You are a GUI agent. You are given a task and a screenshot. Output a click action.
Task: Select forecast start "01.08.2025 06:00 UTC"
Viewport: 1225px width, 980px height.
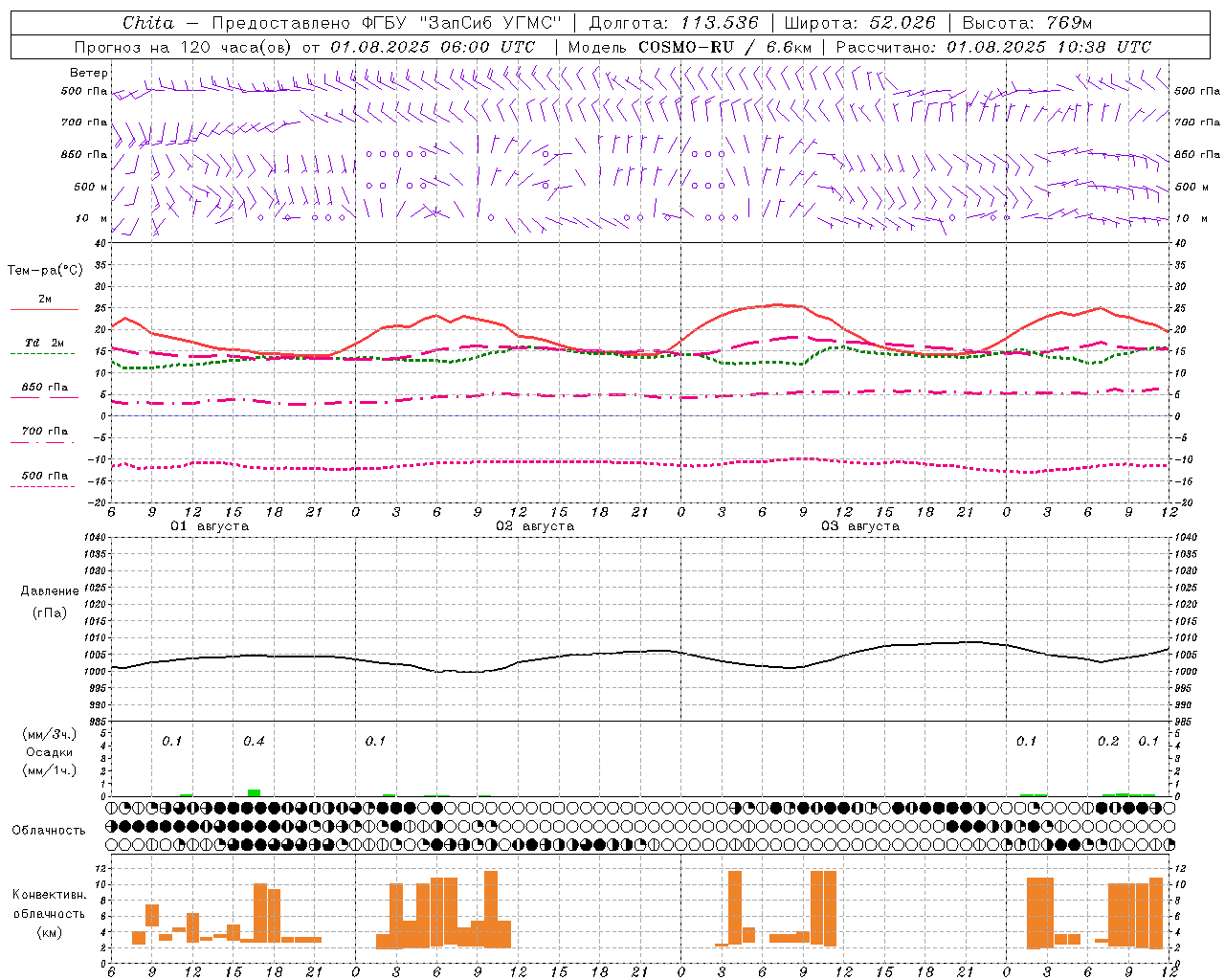click(433, 47)
